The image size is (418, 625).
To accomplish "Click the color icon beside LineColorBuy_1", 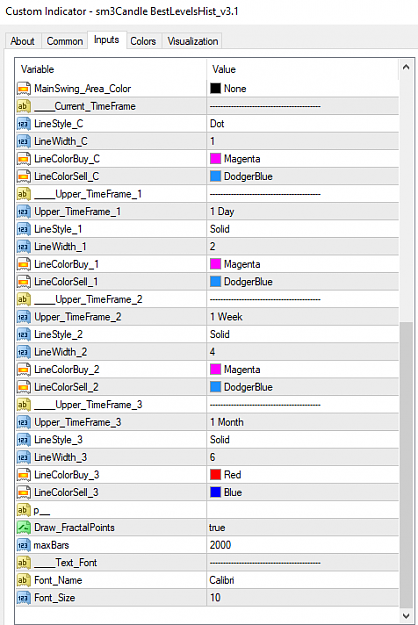I will tap(24, 264).
